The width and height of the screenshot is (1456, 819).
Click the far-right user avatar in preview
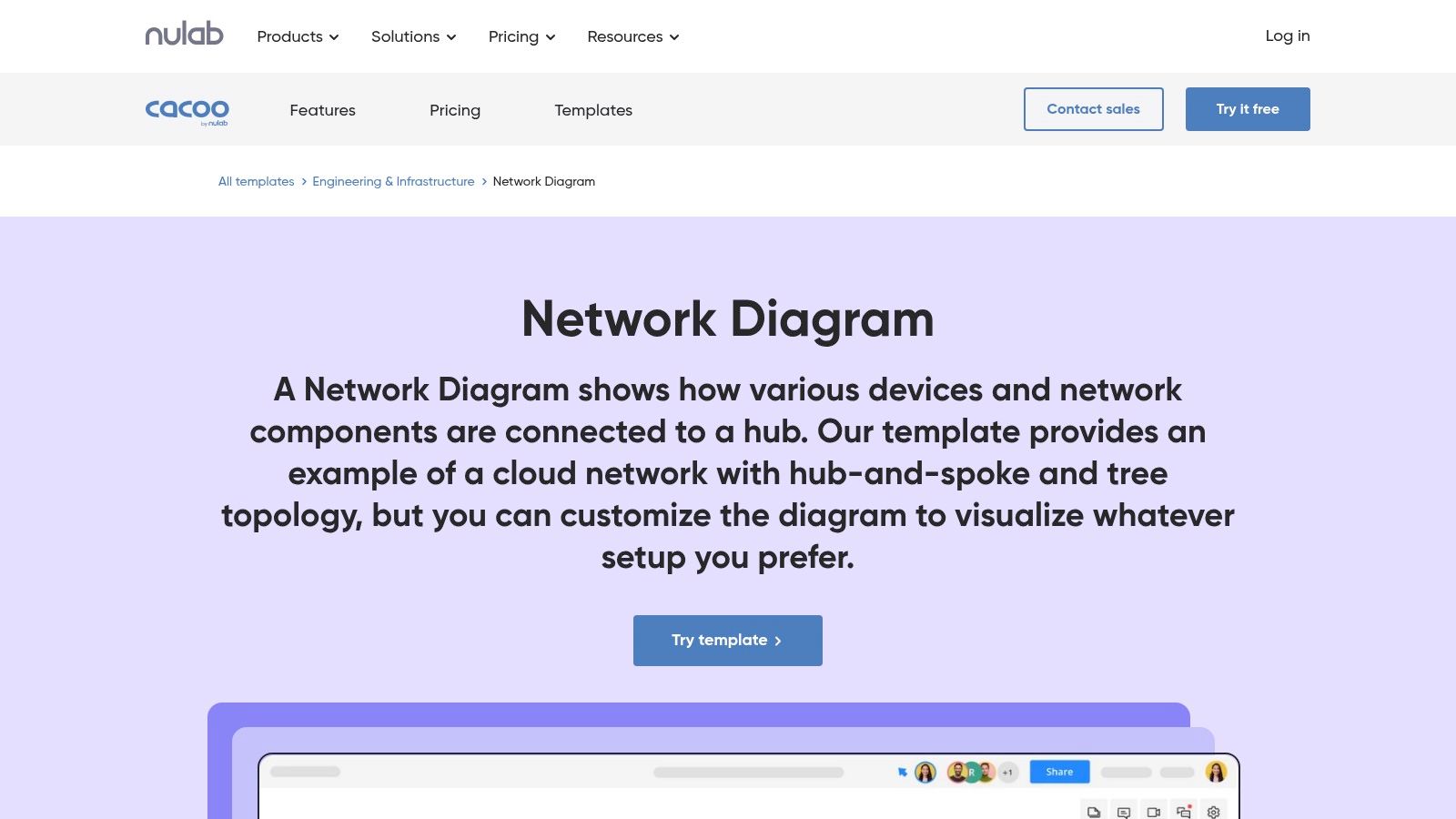[x=1216, y=773]
